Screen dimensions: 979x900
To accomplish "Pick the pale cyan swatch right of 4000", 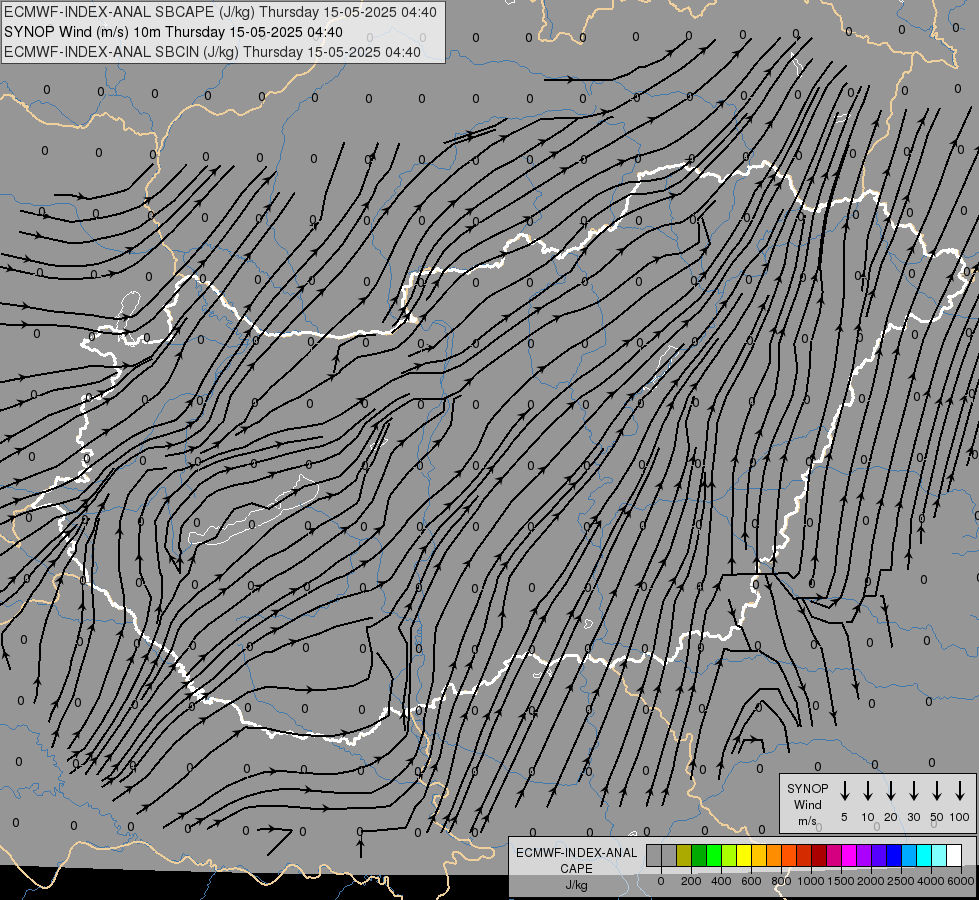I will pyautogui.click(x=938, y=855).
